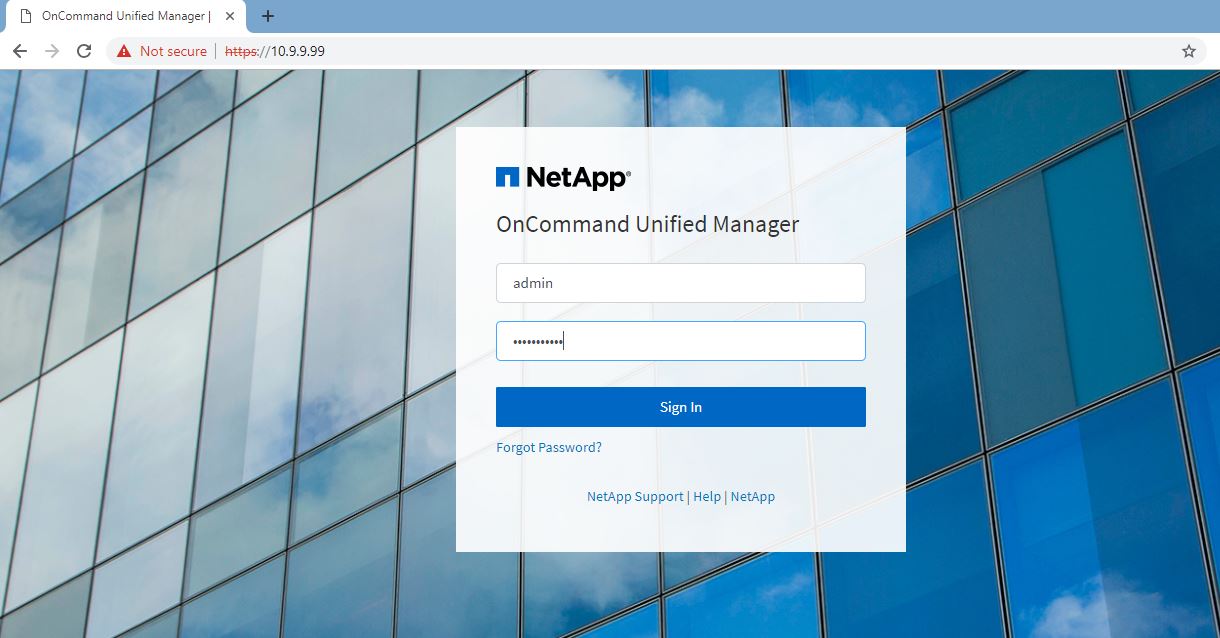This screenshot has width=1220, height=638.
Task: Click the struck-through https text
Action: pyautogui.click(x=242, y=50)
